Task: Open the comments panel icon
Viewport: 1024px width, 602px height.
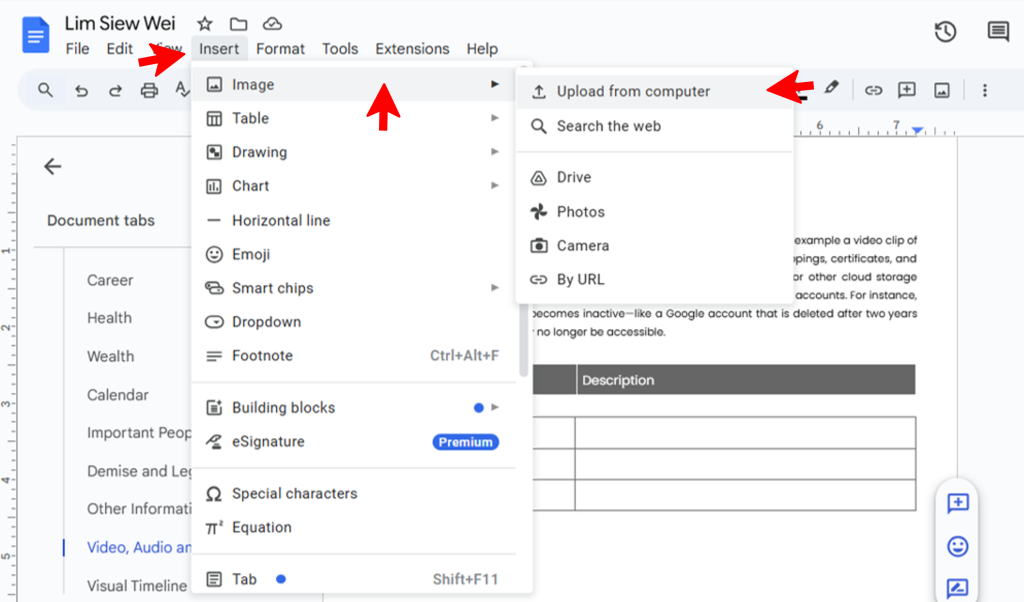Action: (998, 32)
